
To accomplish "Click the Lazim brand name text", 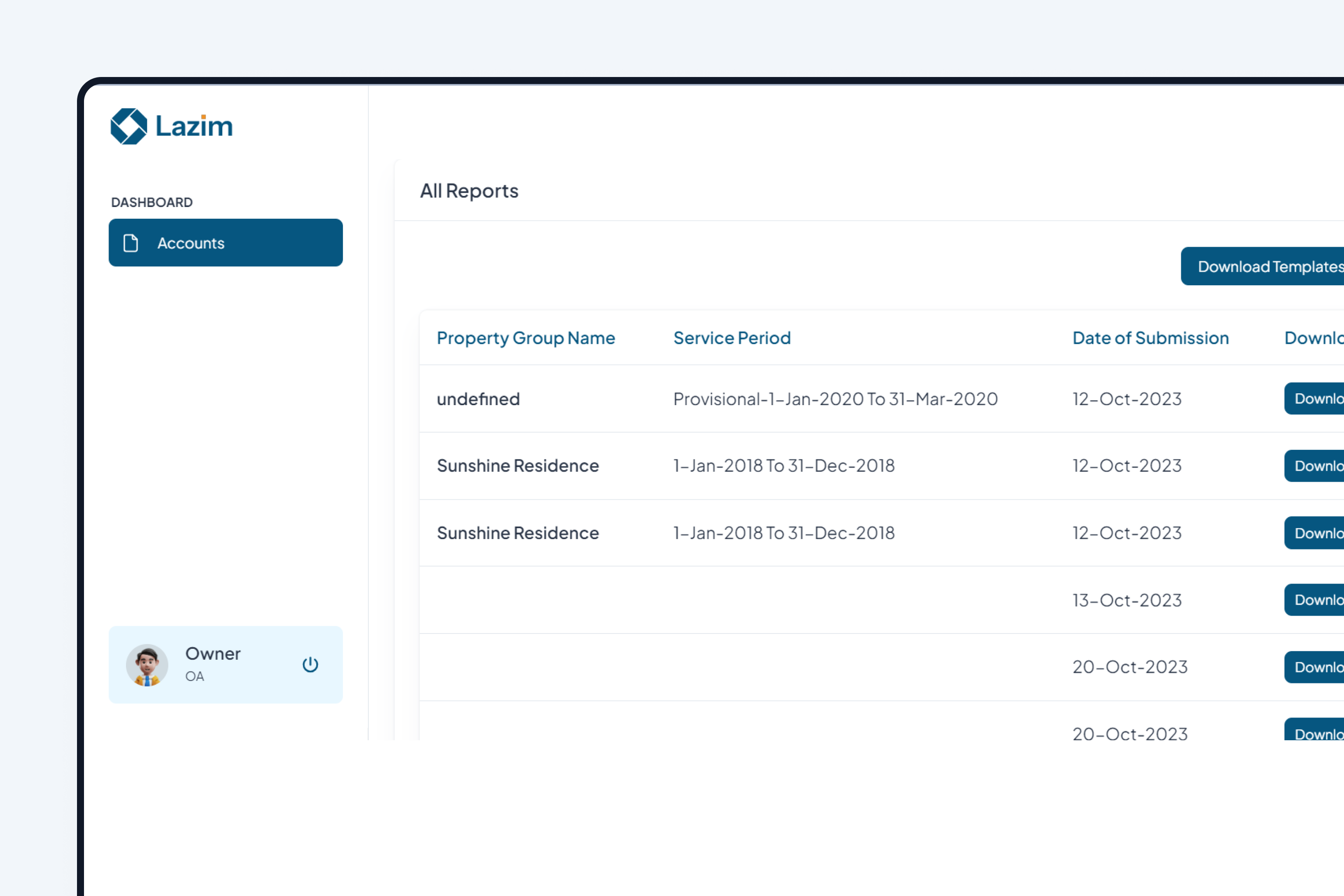I will coord(194,126).
